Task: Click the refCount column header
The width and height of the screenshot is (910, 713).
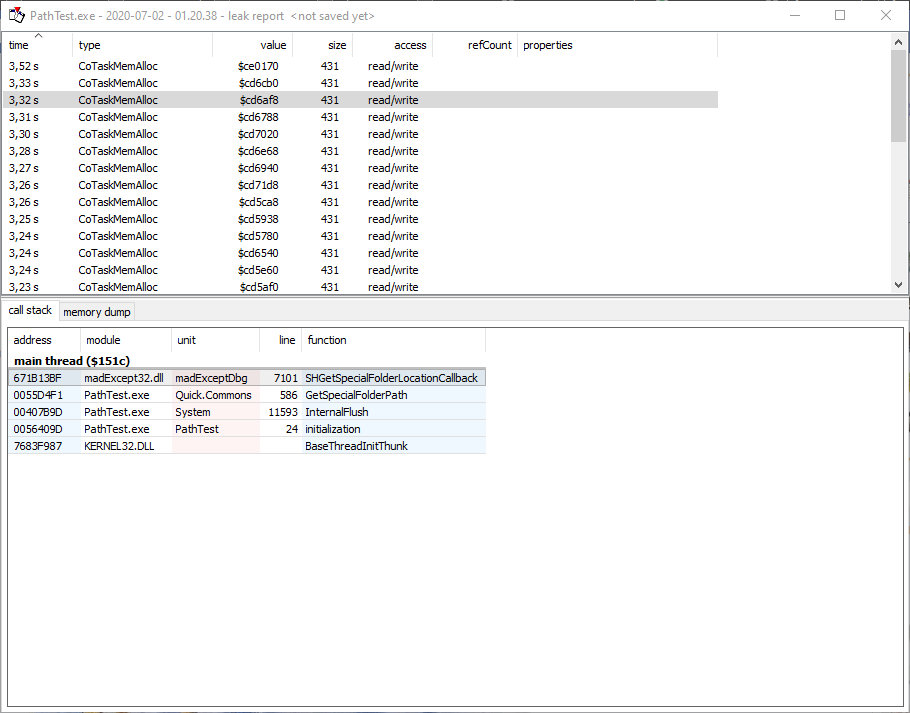Action: click(x=475, y=45)
